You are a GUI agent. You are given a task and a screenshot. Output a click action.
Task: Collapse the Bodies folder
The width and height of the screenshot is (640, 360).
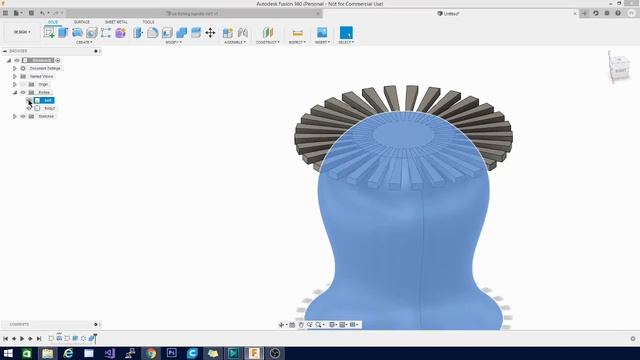point(15,92)
